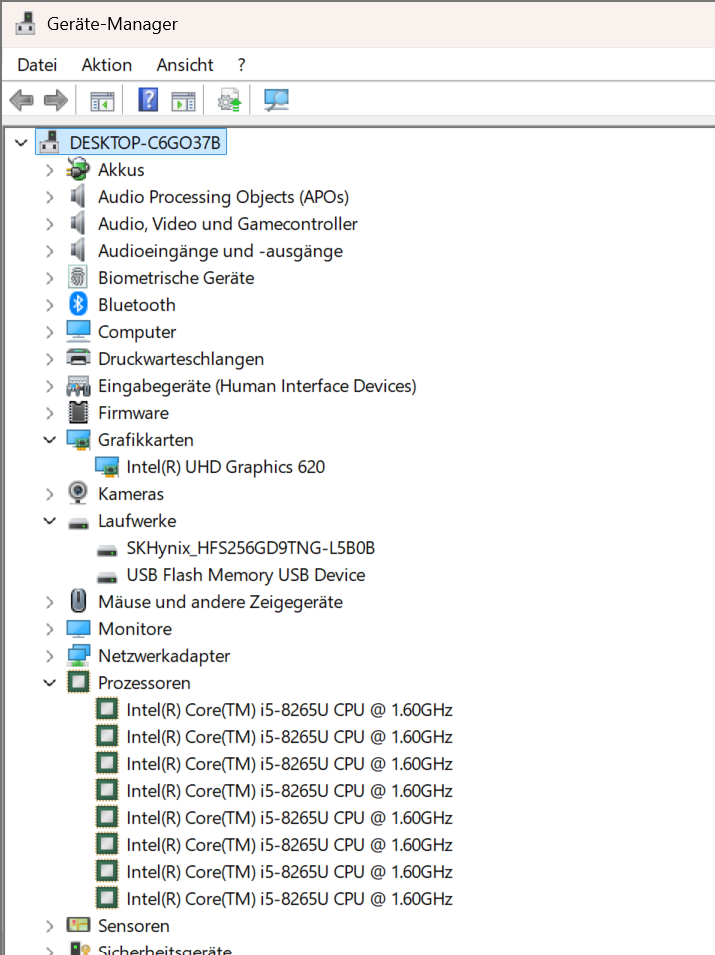The height and width of the screenshot is (955, 715).
Task: Select Intel(R) UHD Graphics 620 device
Action: coord(225,467)
